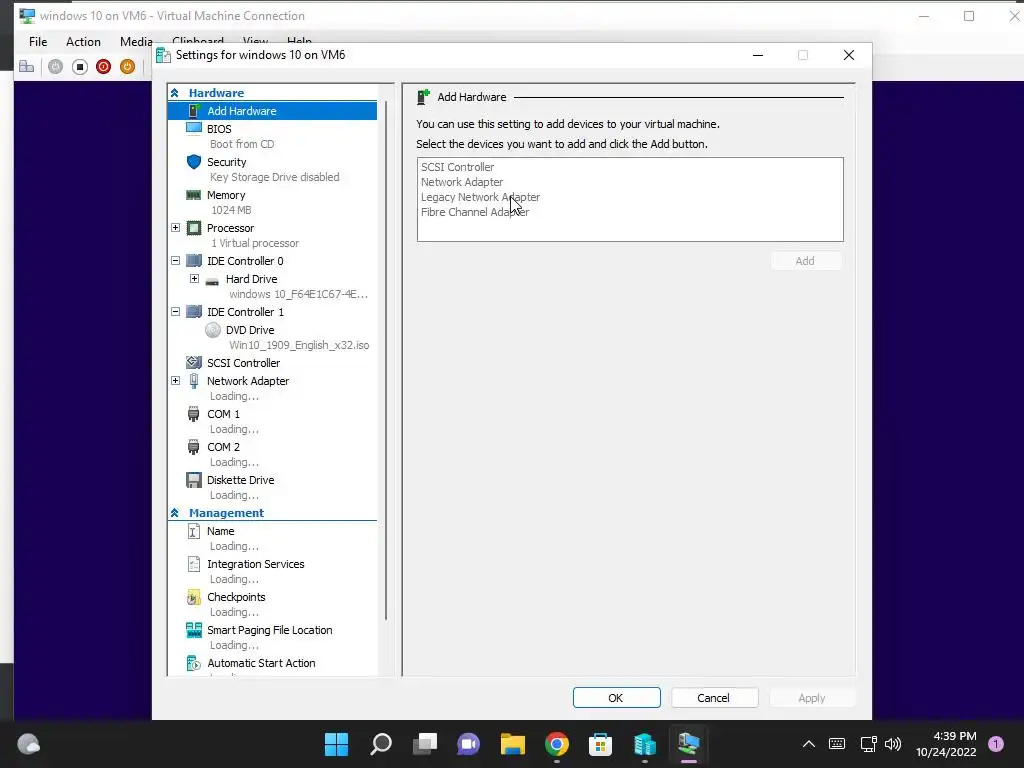Show hidden system tray icons chevron
This screenshot has width=1024, height=768.
[x=808, y=744]
